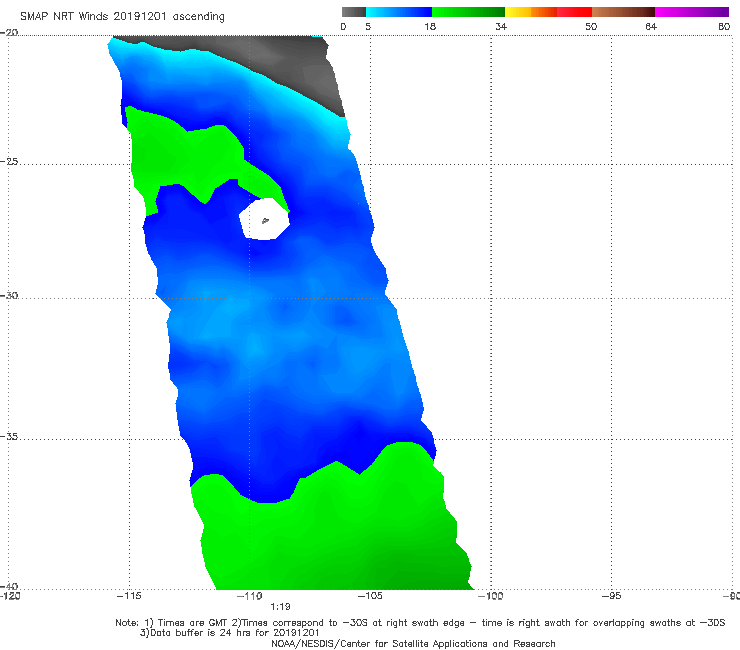Click the yellow-orange segment of the color bar
740x650 pixels.
pyautogui.click(x=531, y=12)
